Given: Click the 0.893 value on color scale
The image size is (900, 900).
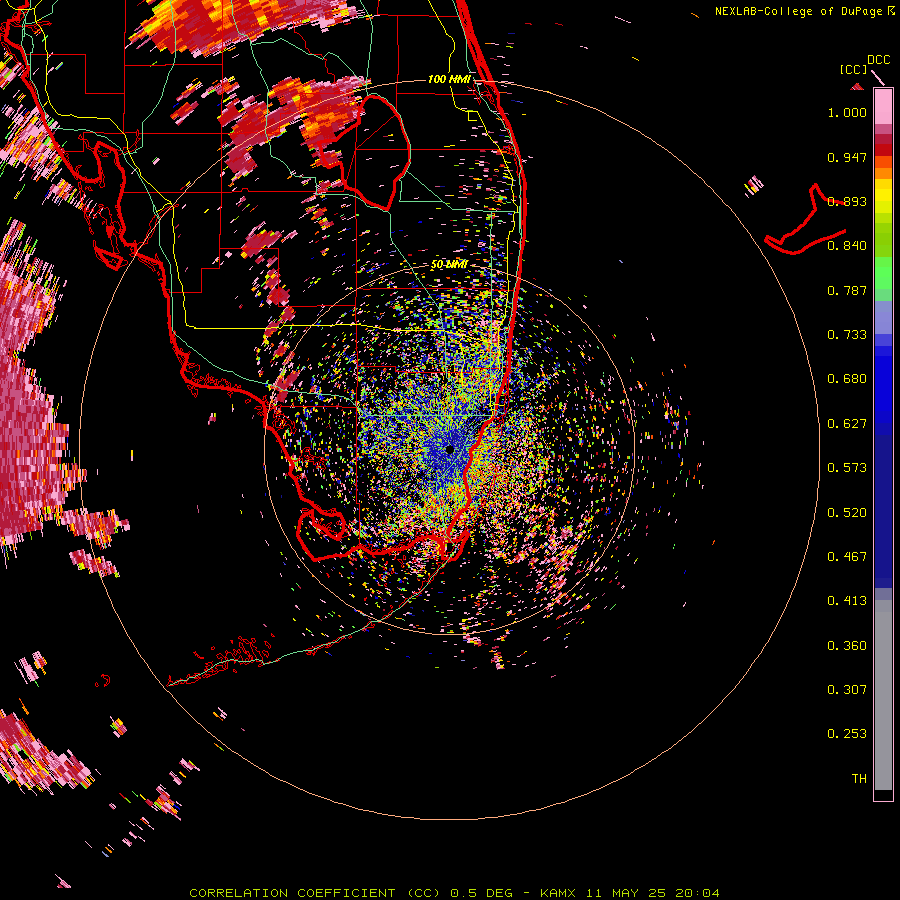Looking at the screenshot, I should [847, 201].
